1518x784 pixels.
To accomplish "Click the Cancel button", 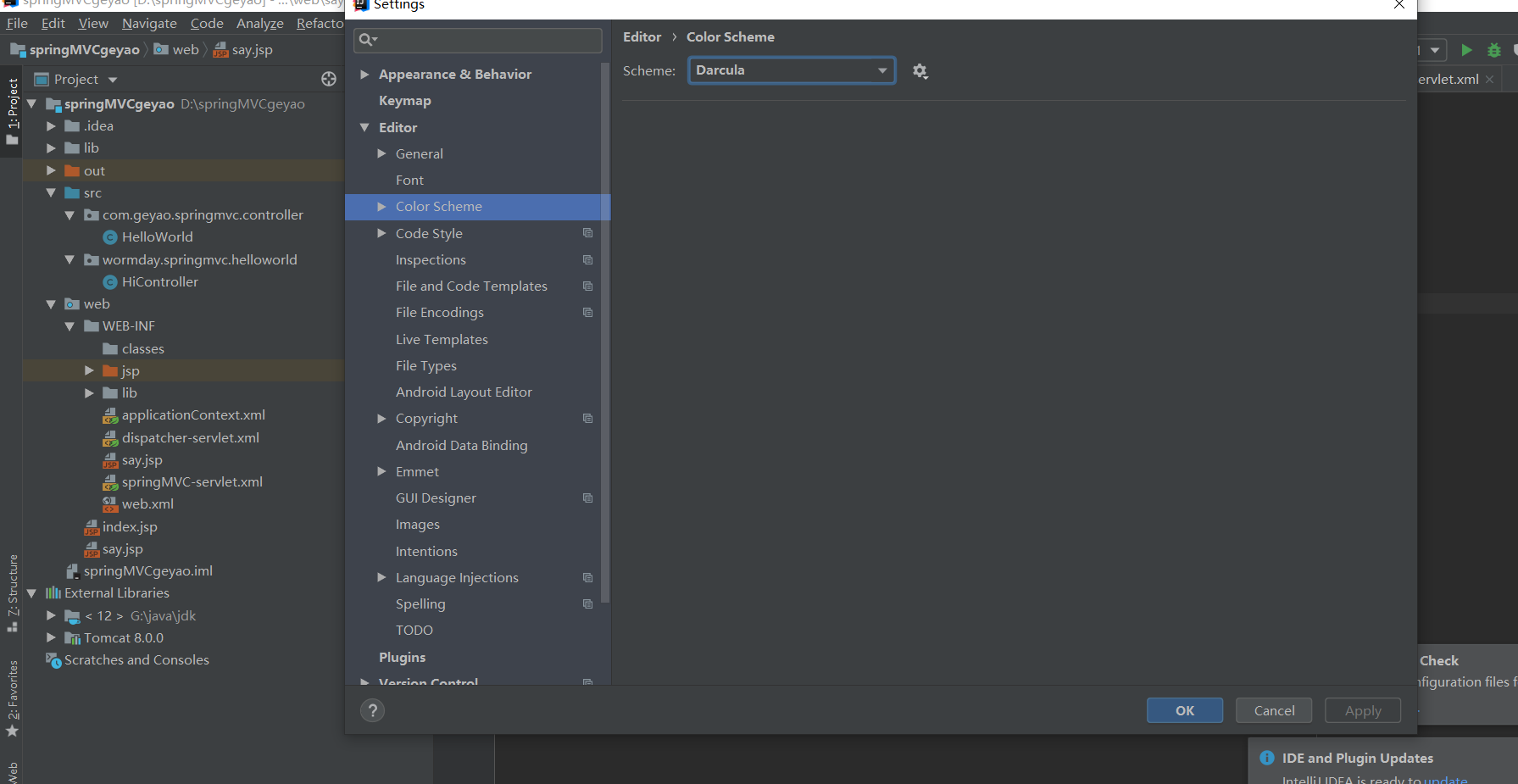I will 1274,710.
